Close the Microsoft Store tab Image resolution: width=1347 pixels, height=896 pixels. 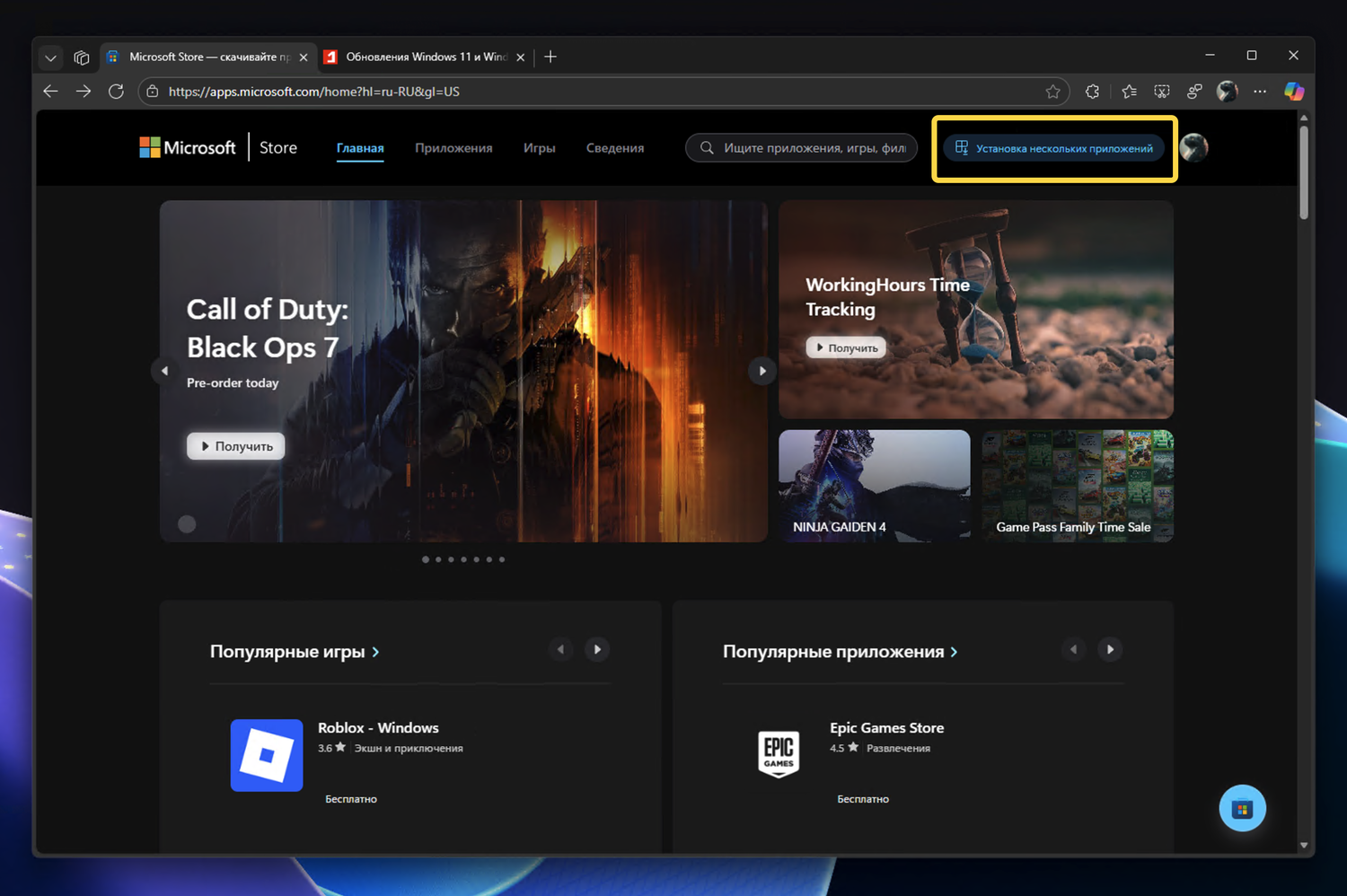pos(304,57)
